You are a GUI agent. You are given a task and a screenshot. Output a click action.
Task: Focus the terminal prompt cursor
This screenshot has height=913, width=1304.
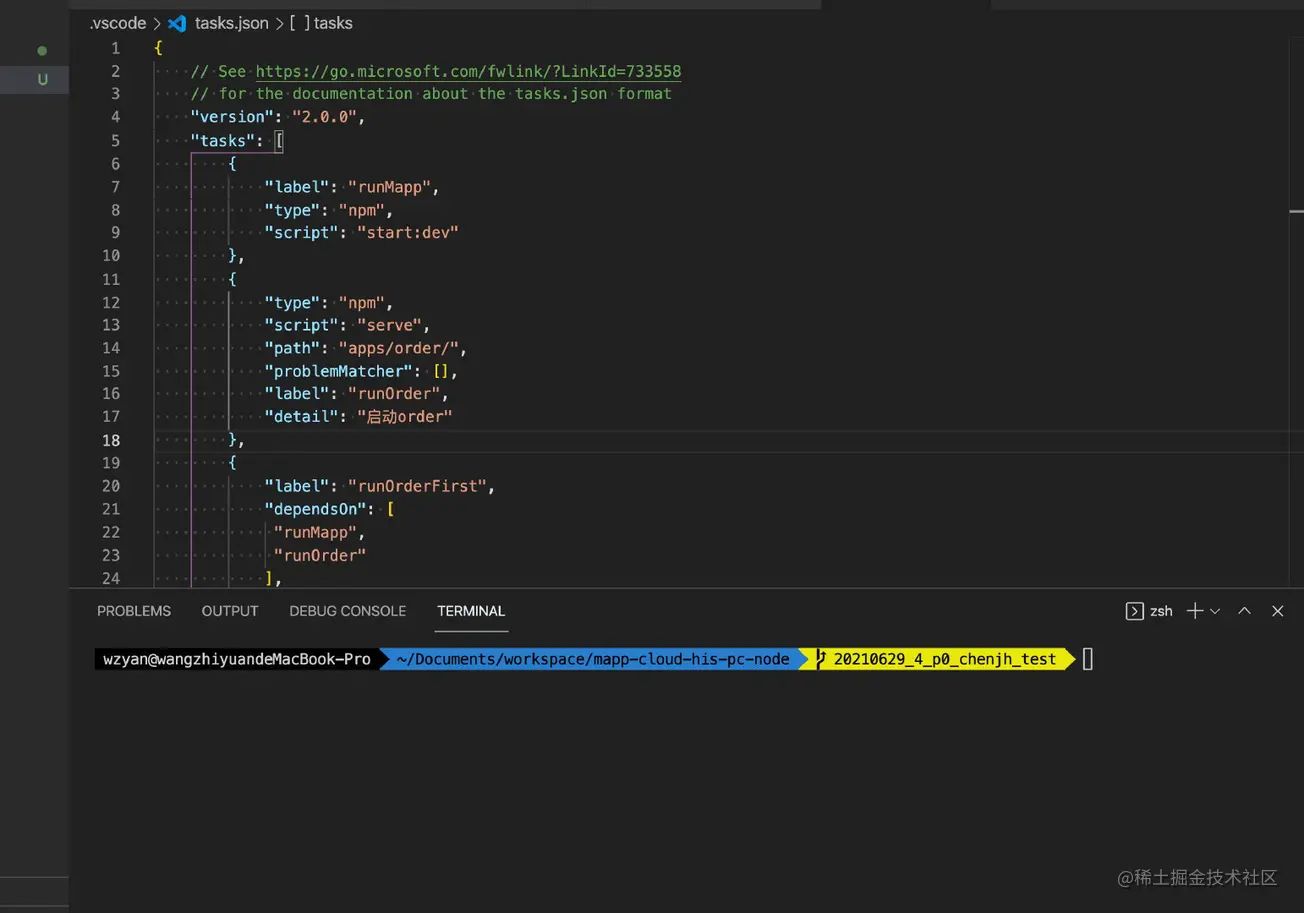click(1088, 659)
